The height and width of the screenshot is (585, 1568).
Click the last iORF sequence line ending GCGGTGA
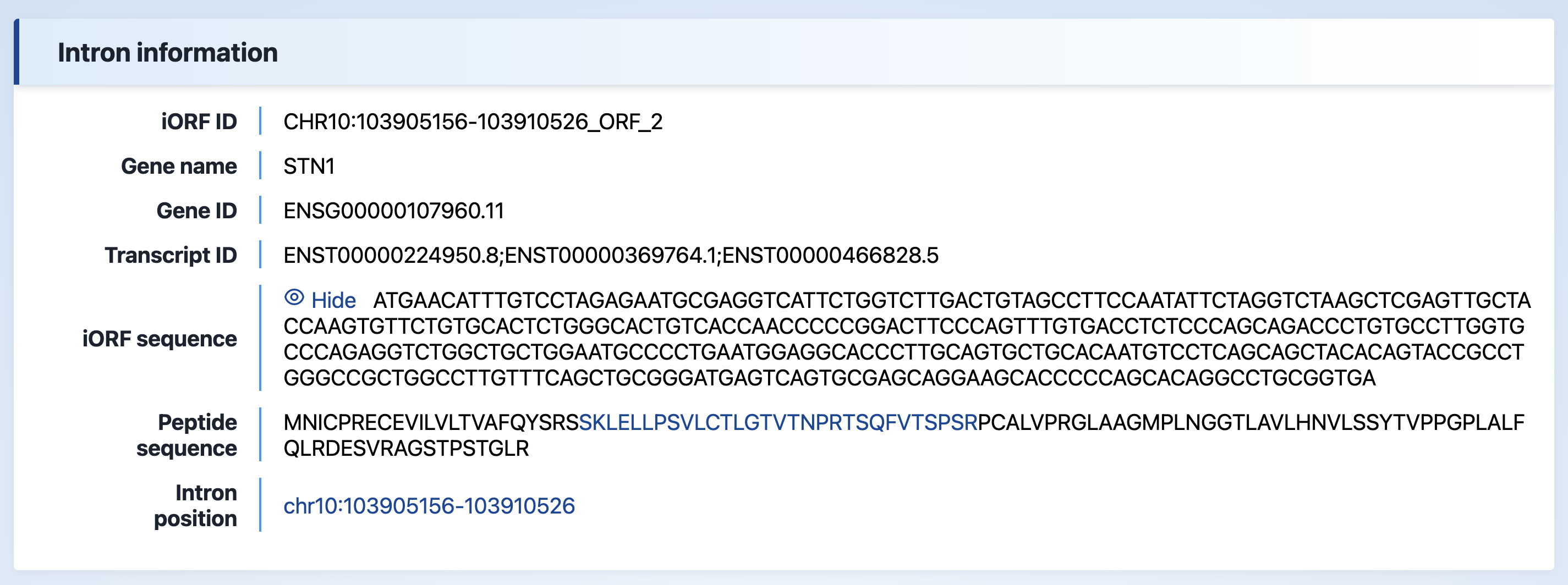[829, 378]
